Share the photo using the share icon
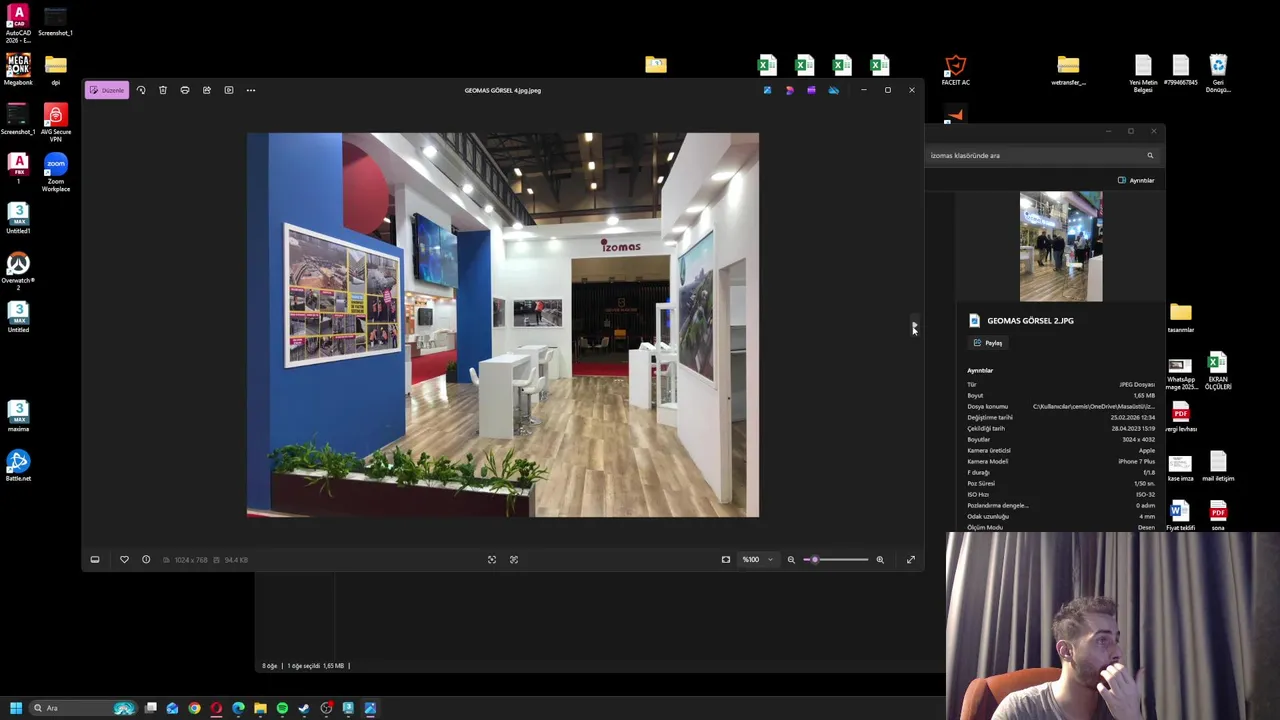Viewport: 1280px width, 720px height. [207, 90]
